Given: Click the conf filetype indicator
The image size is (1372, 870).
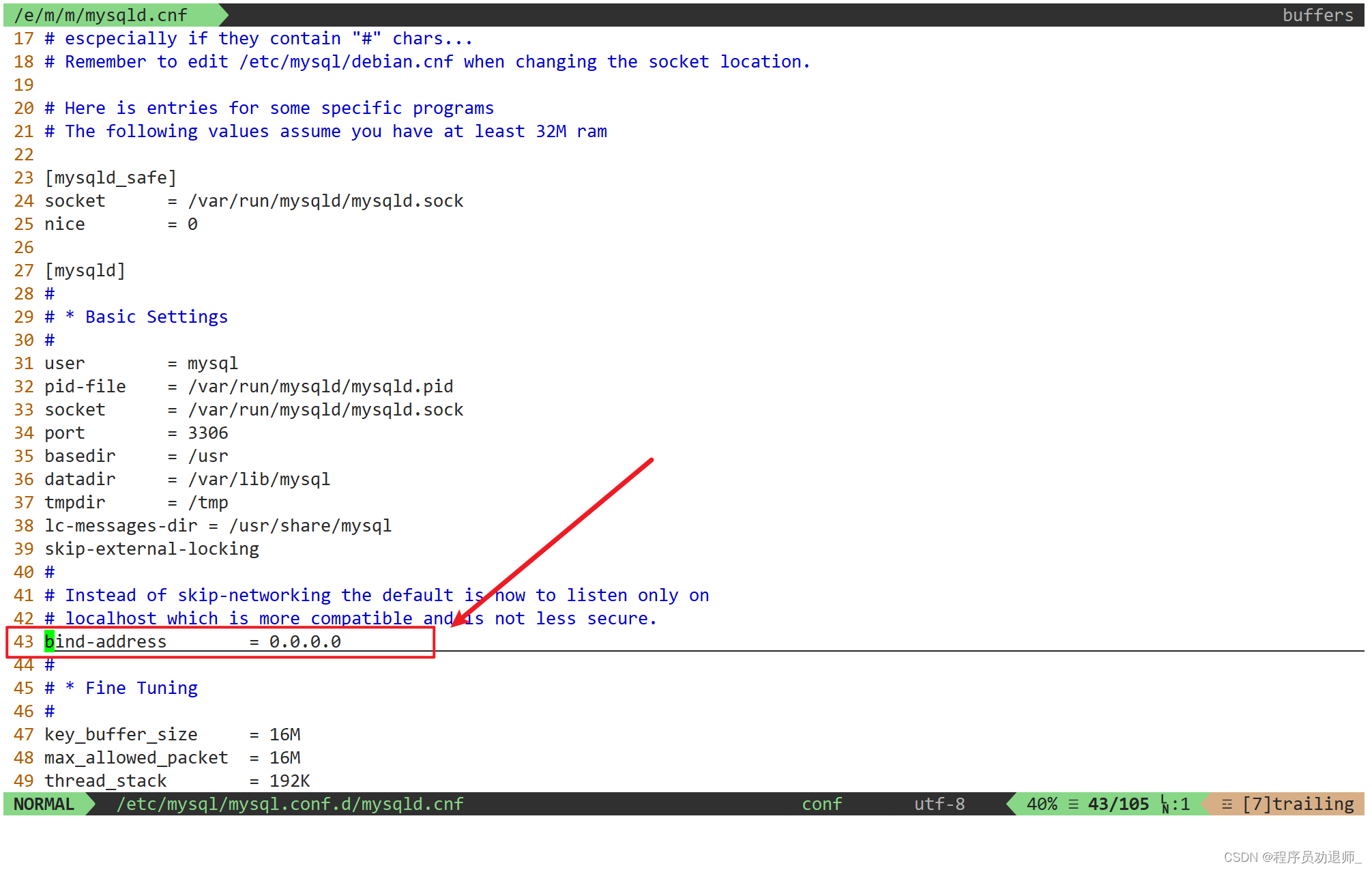Looking at the screenshot, I should coord(821,804).
